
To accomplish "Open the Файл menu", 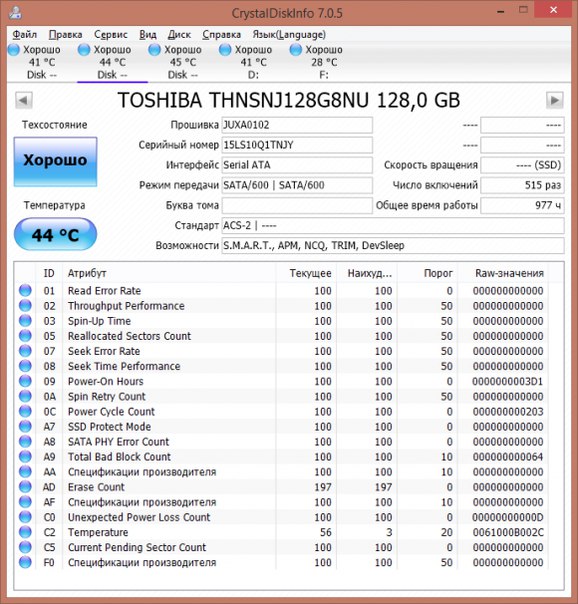I will (25, 35).
